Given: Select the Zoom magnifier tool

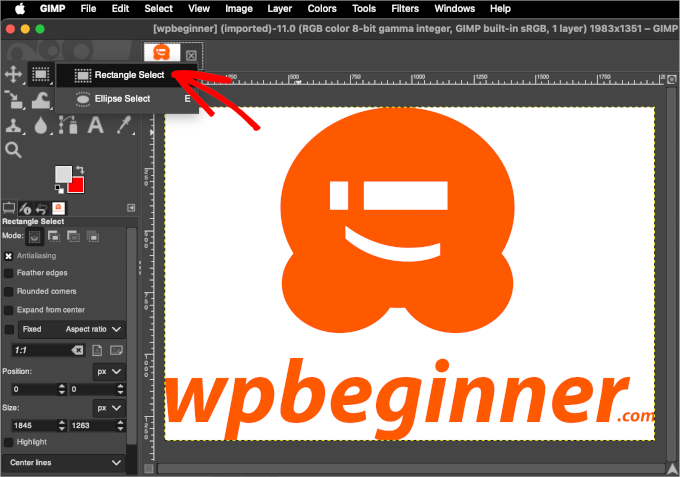Looking at the screenshot, I should pos(14,150).
